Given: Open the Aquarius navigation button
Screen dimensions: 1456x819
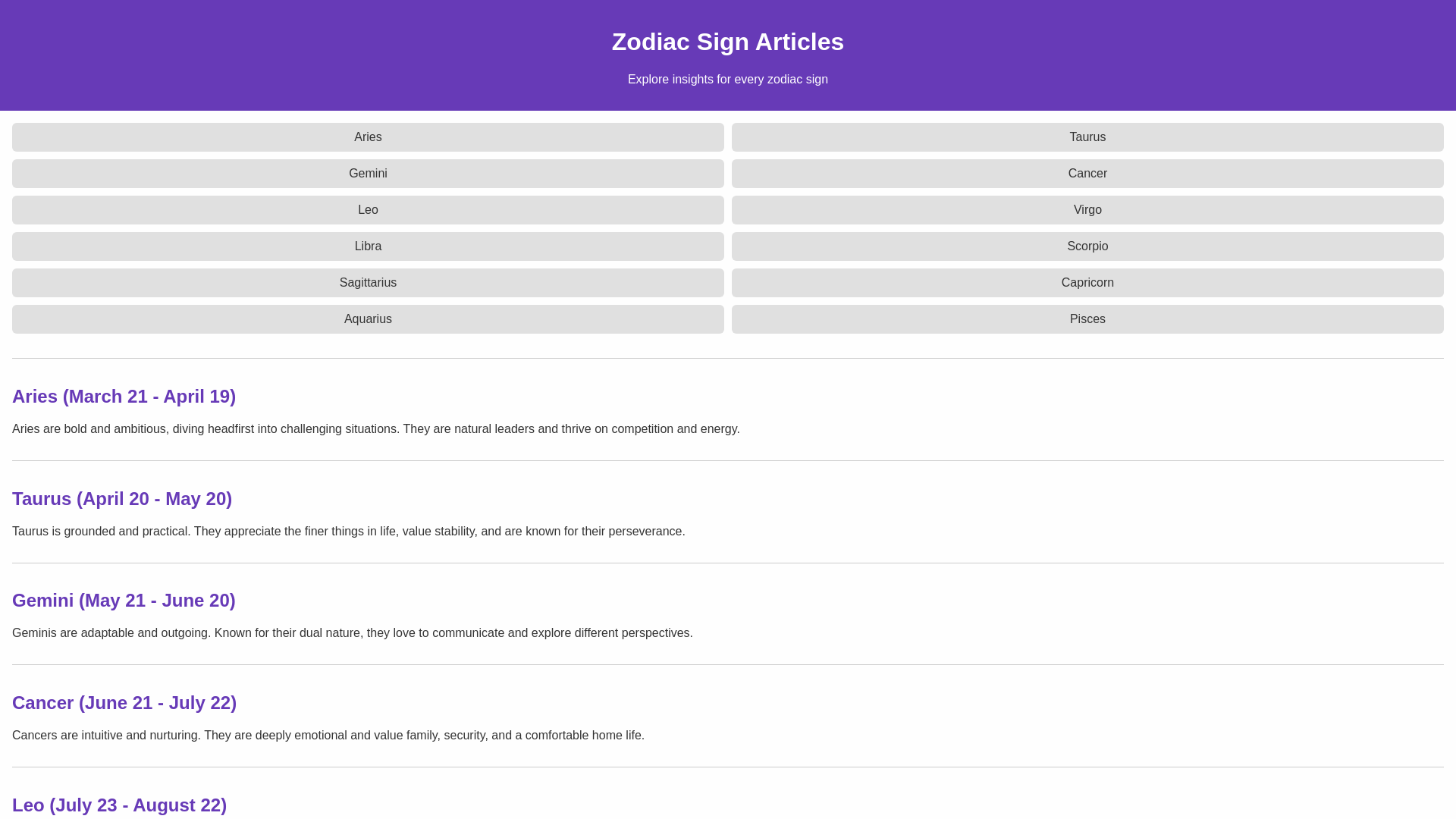Looking at the screenshot, I should 368,319.
